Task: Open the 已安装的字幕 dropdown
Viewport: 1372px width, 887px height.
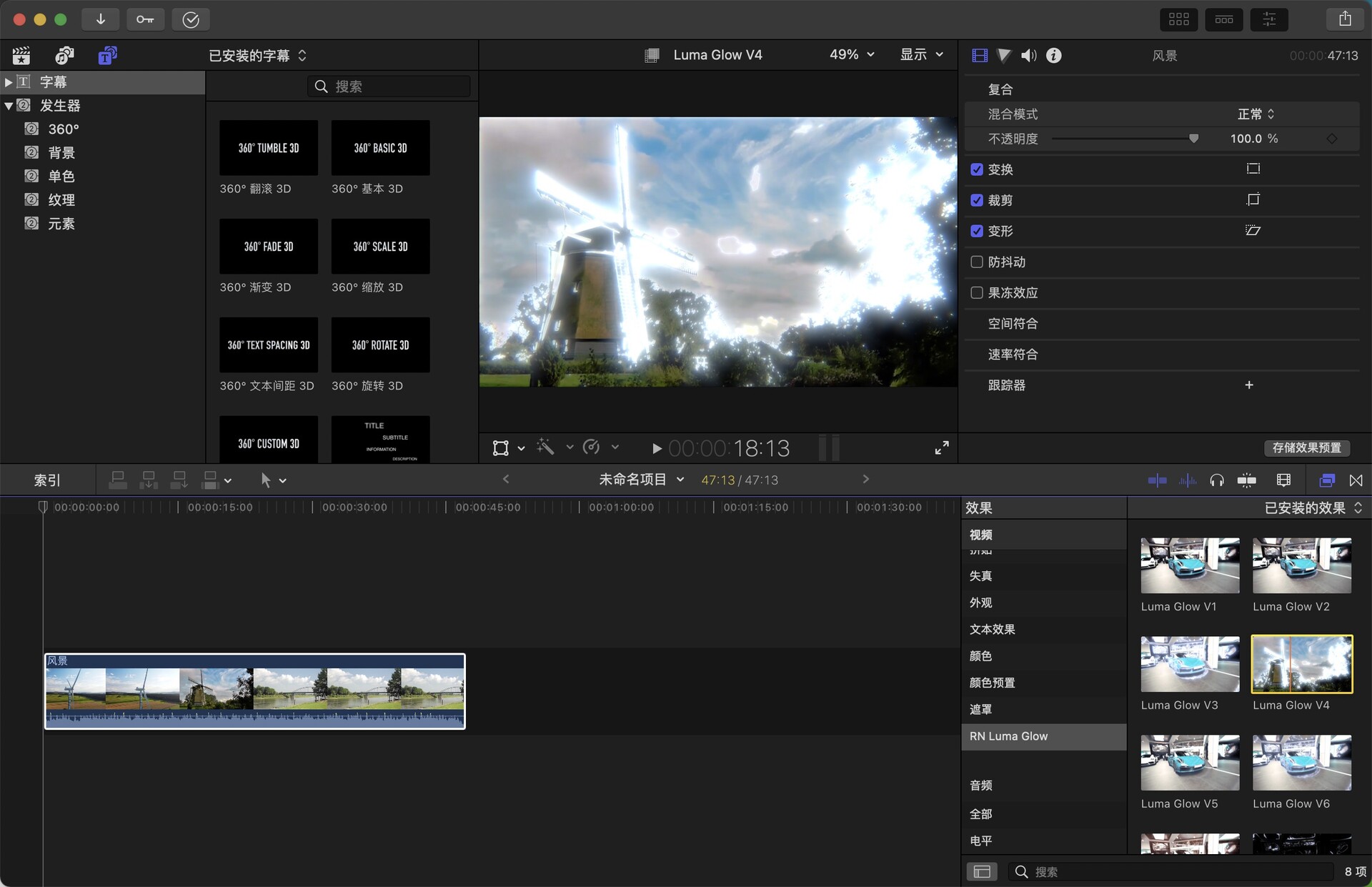Action: [257, 56]
